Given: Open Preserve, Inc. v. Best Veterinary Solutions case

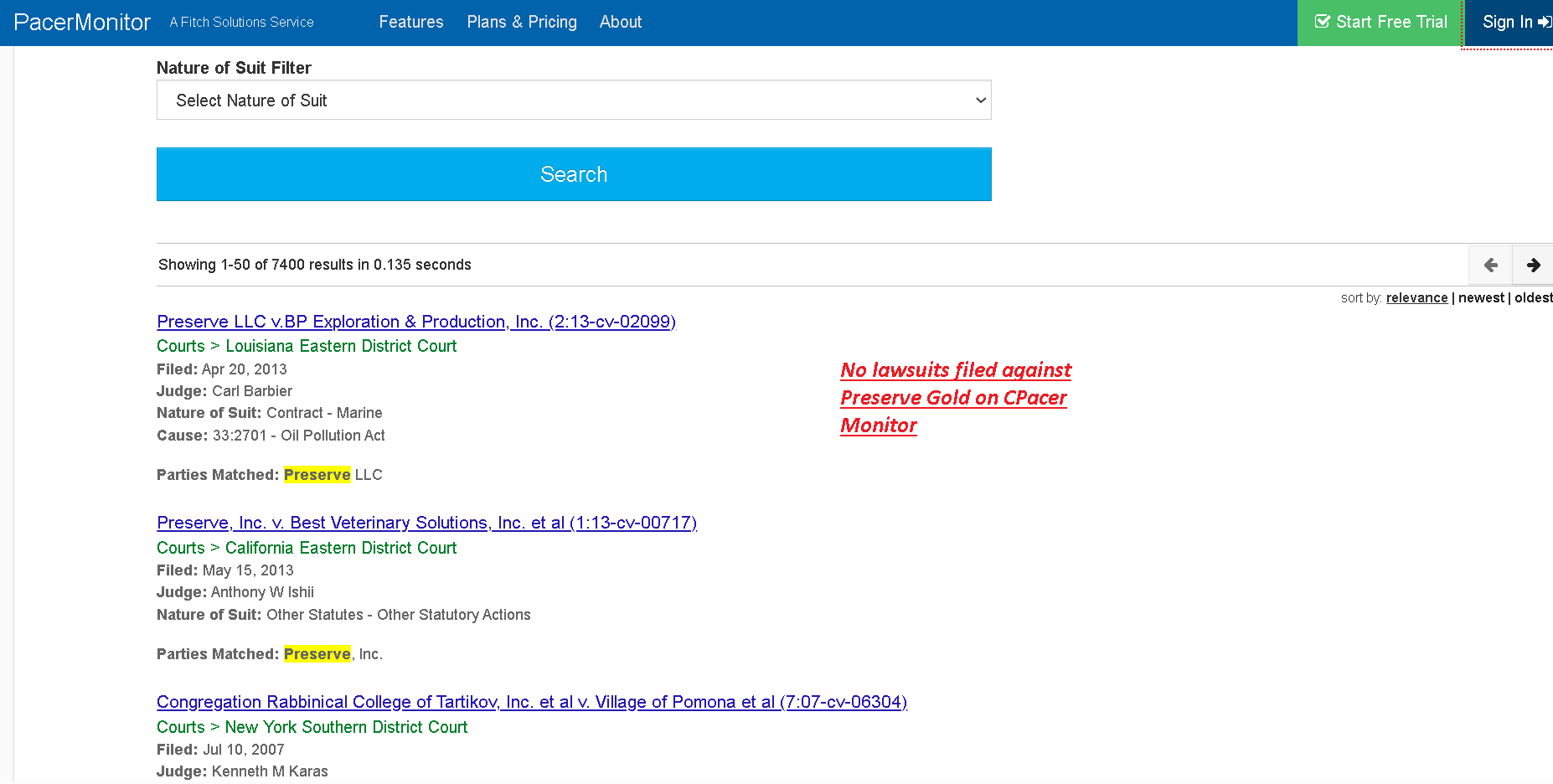Looking at the screenshot, I should tap(426, 523).
